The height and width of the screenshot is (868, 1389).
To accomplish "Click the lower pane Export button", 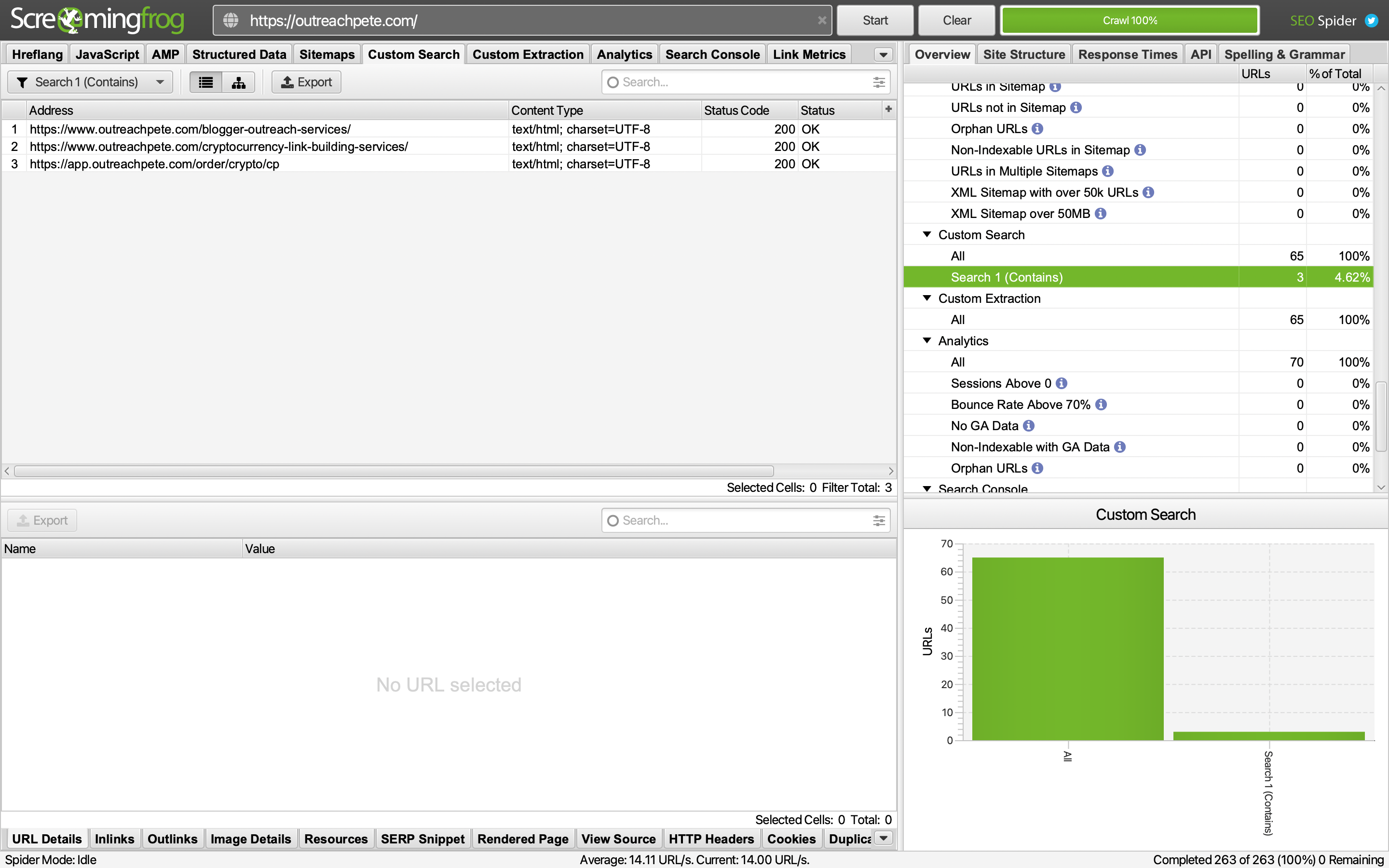I will point(42,521).
